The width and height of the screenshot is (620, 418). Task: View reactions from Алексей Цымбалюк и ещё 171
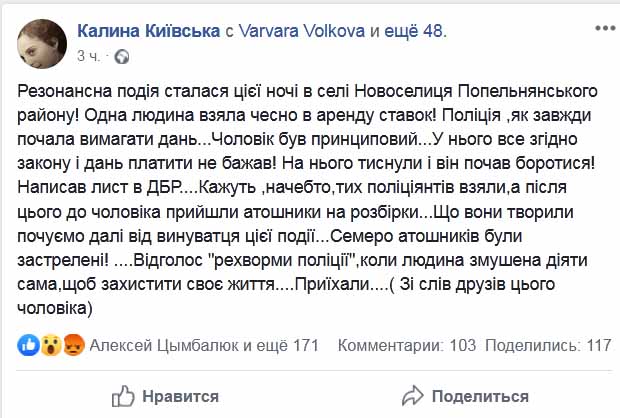coord(204,345)
